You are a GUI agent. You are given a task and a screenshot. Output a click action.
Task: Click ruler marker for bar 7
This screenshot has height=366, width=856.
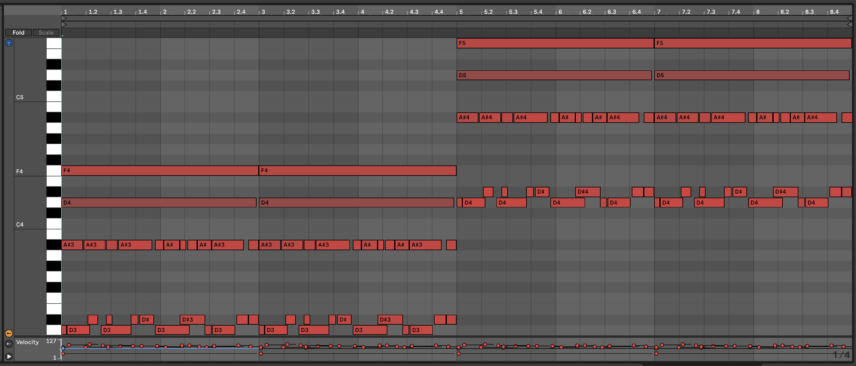pyautogui.click(x=658, y=11)
